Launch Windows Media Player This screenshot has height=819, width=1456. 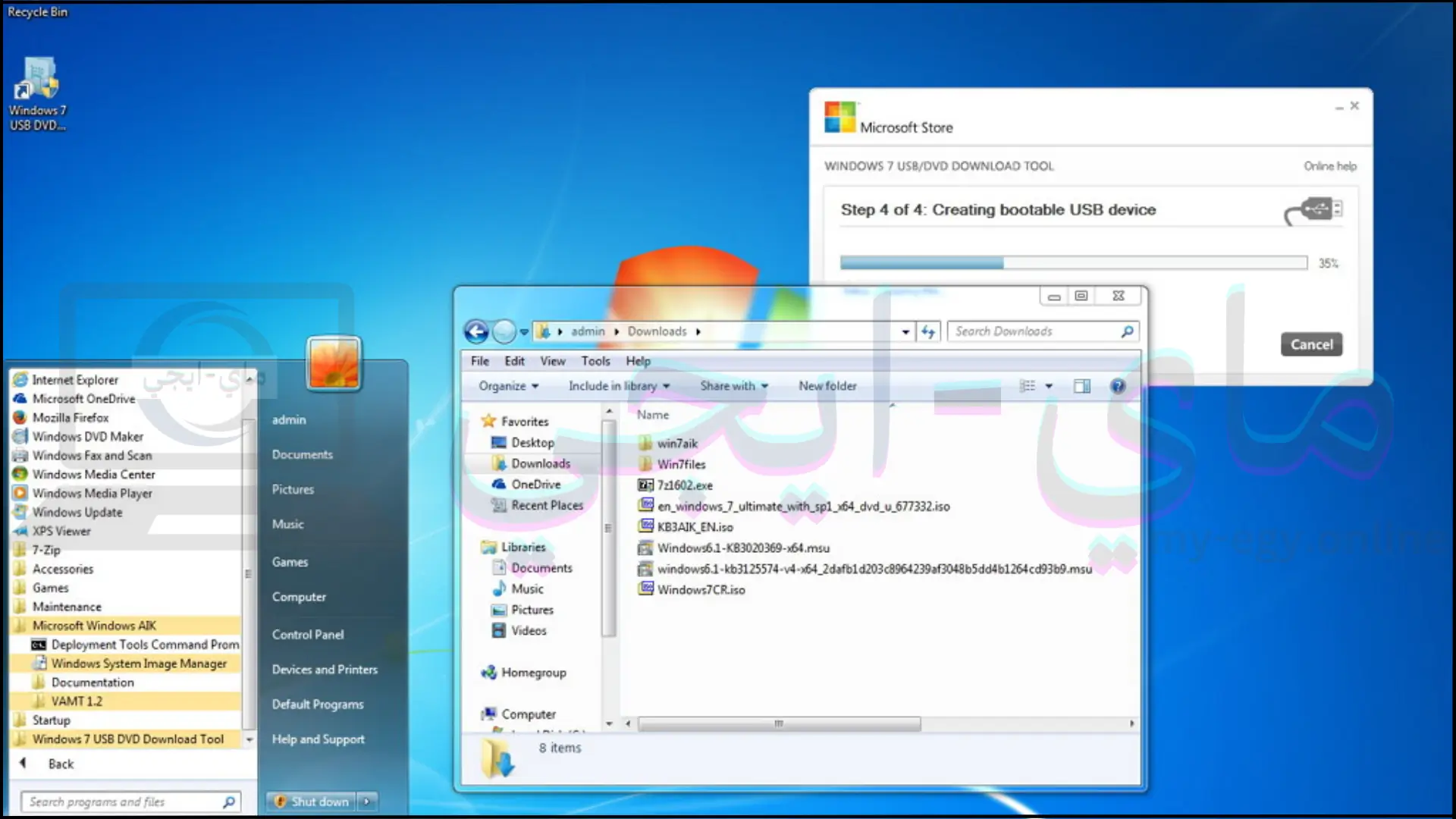83,494
